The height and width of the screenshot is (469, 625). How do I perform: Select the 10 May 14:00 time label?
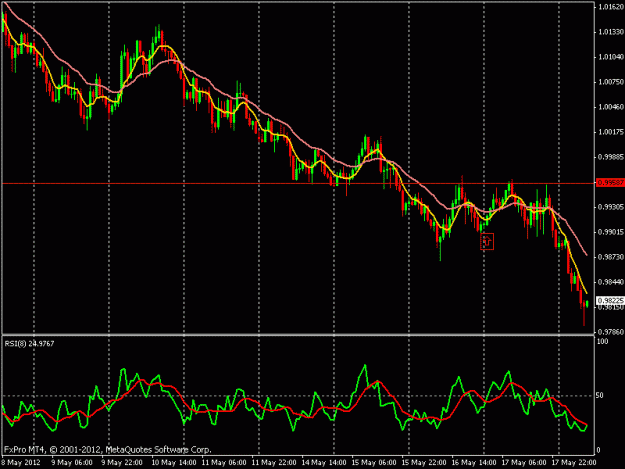[x=174, y=462]
